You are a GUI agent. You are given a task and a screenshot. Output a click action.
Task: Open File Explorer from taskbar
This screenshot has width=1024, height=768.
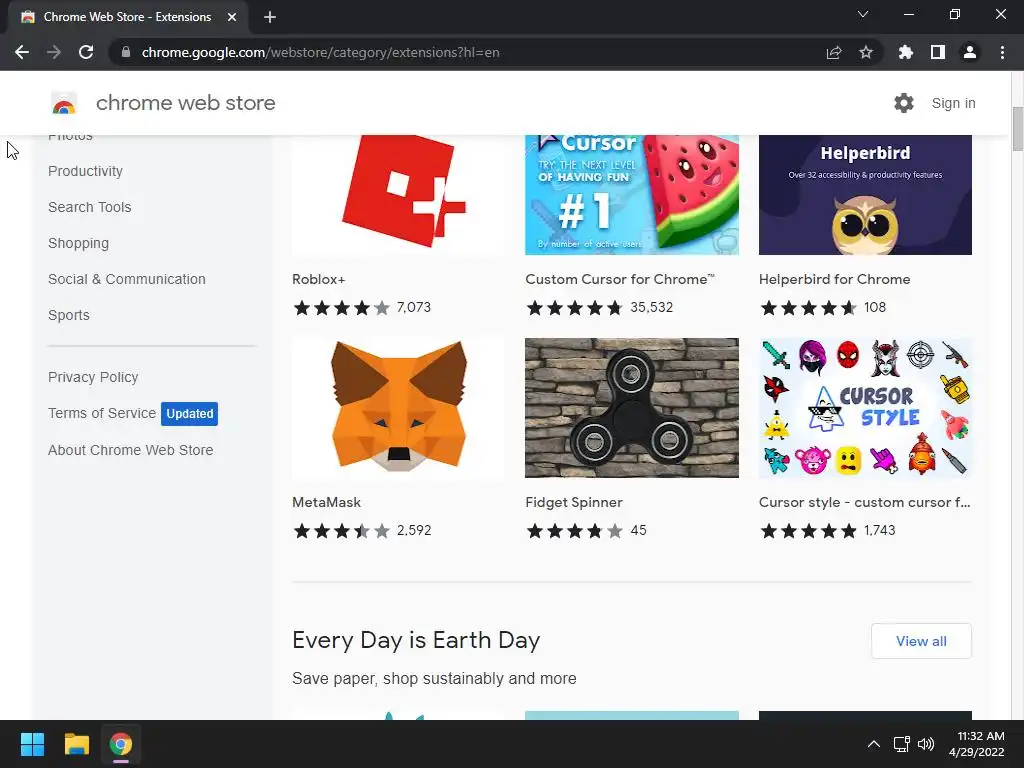coord(76,744)
